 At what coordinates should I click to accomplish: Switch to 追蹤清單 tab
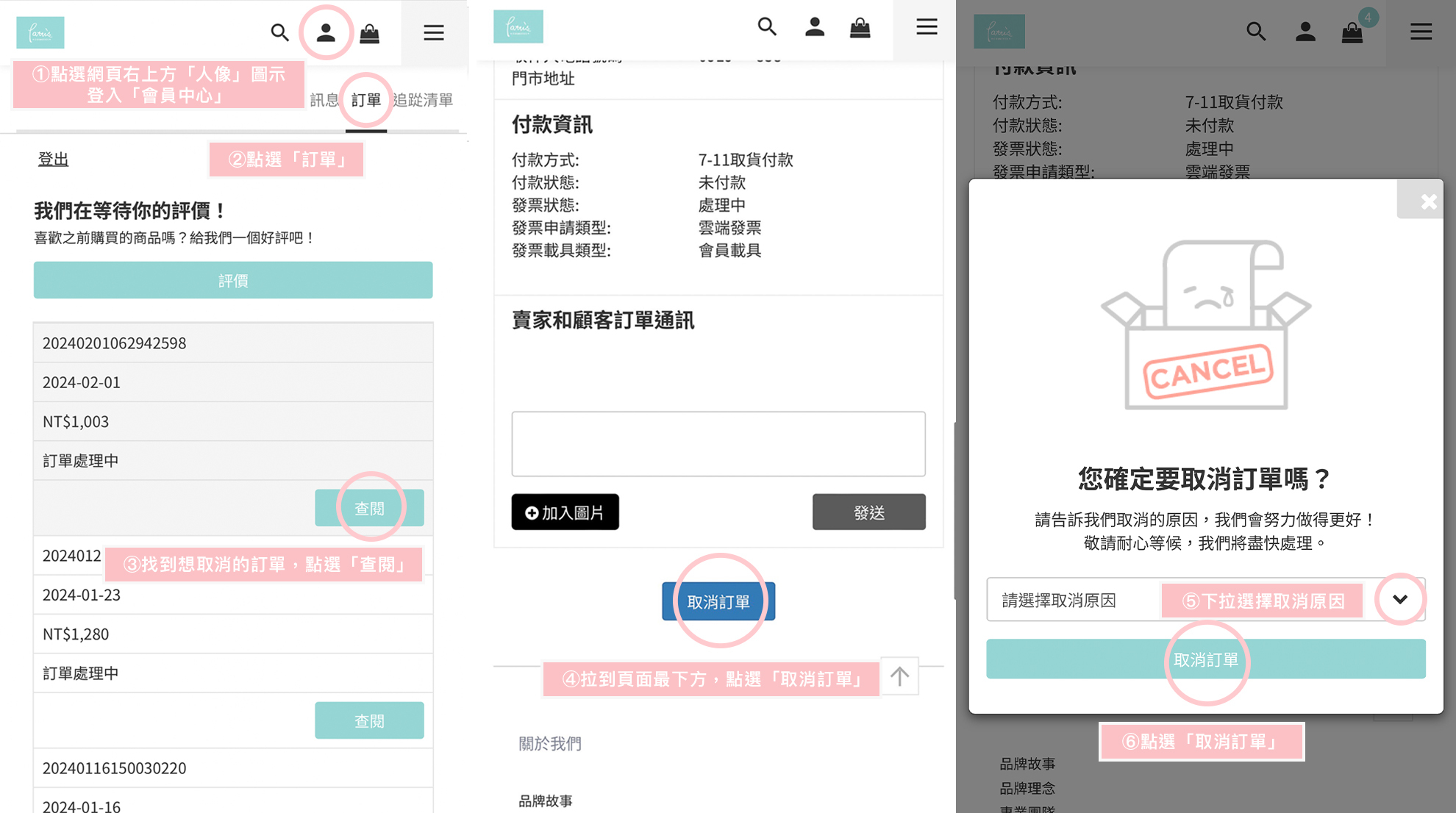tap(423, 100)
